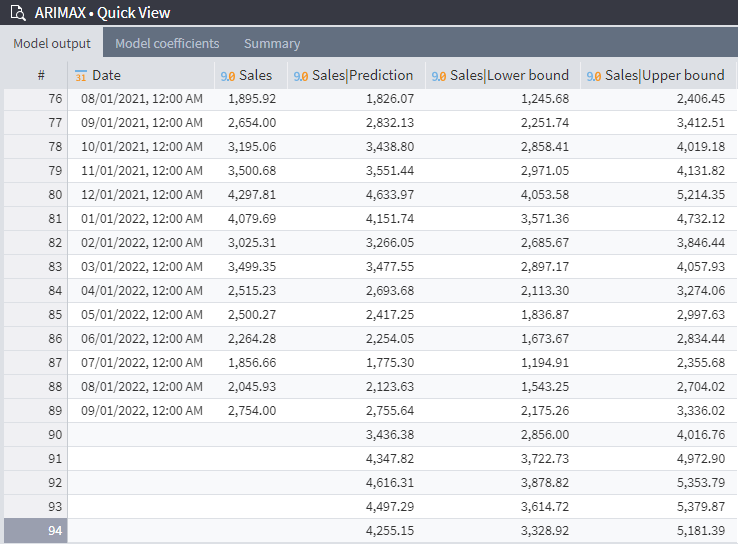The height and width of the screenshot is (544, 738).
Task: Click the date cell 02/01/2022, 12:00 AM
Action: [142, 243]
